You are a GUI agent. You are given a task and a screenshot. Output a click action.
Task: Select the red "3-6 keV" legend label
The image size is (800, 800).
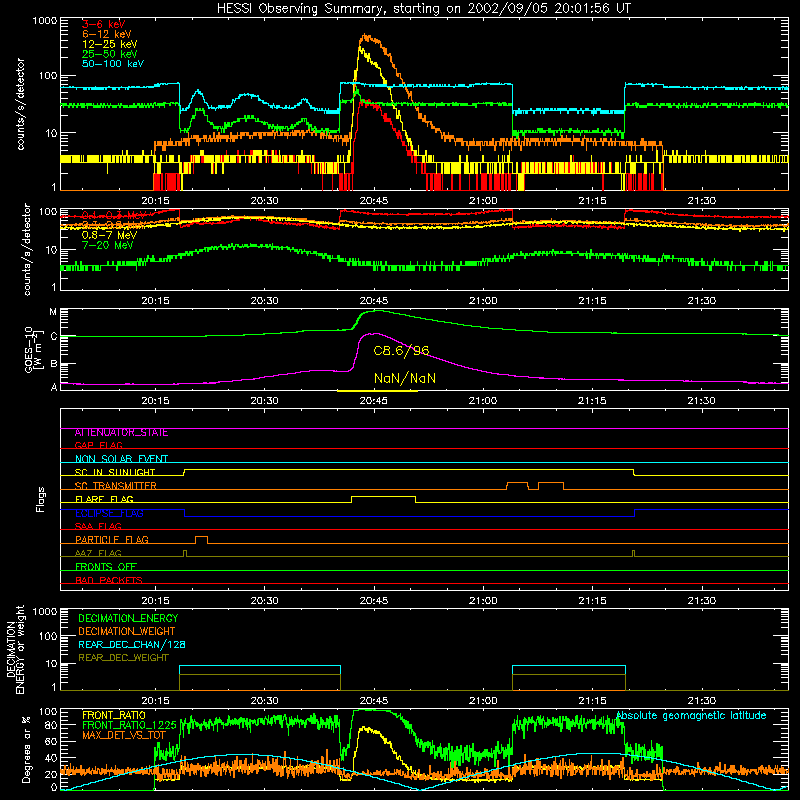pos(104,24)
